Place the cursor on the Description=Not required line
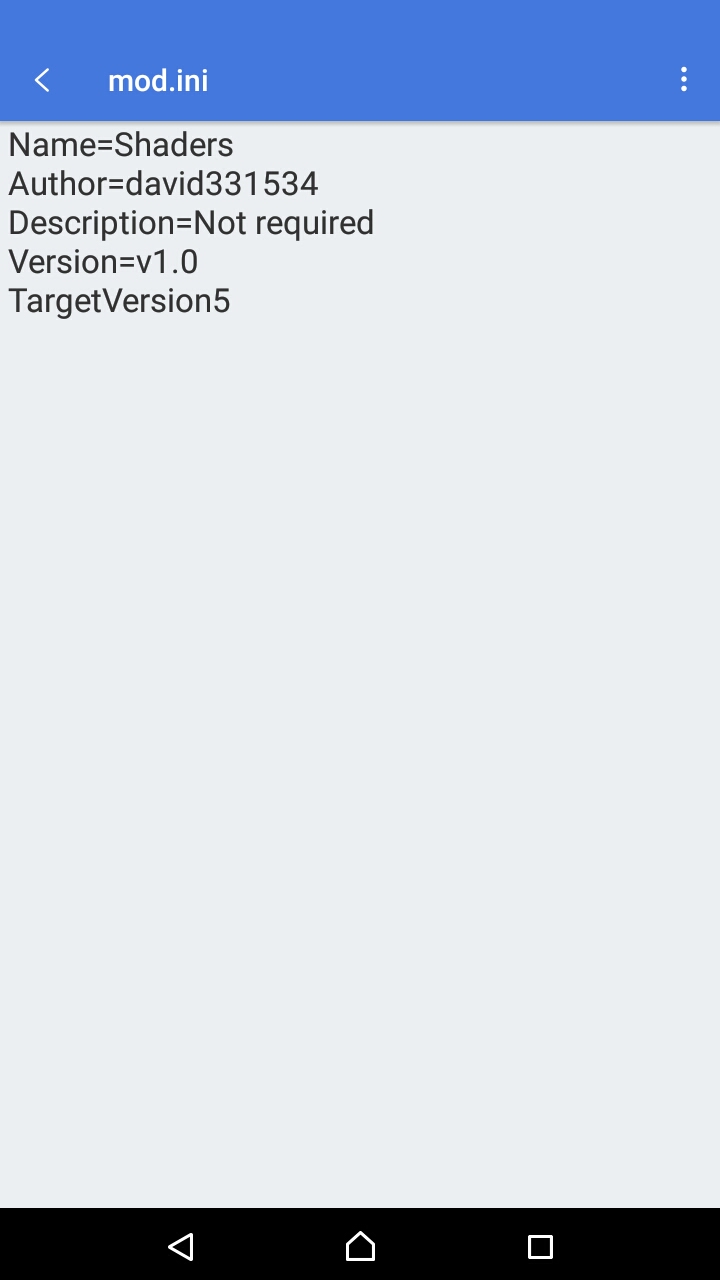720x1280 pixels. click(191, 223)
